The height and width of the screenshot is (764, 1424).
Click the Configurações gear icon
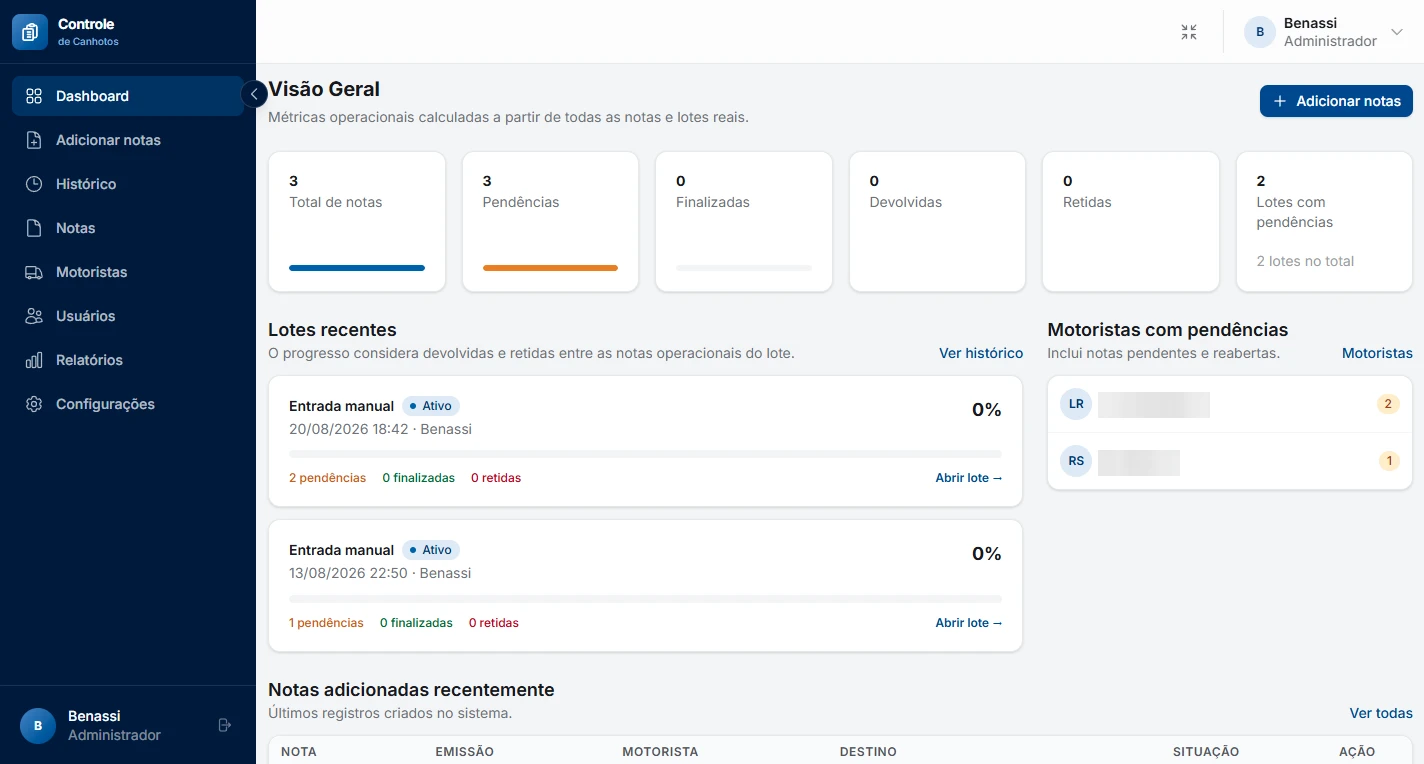34,404
